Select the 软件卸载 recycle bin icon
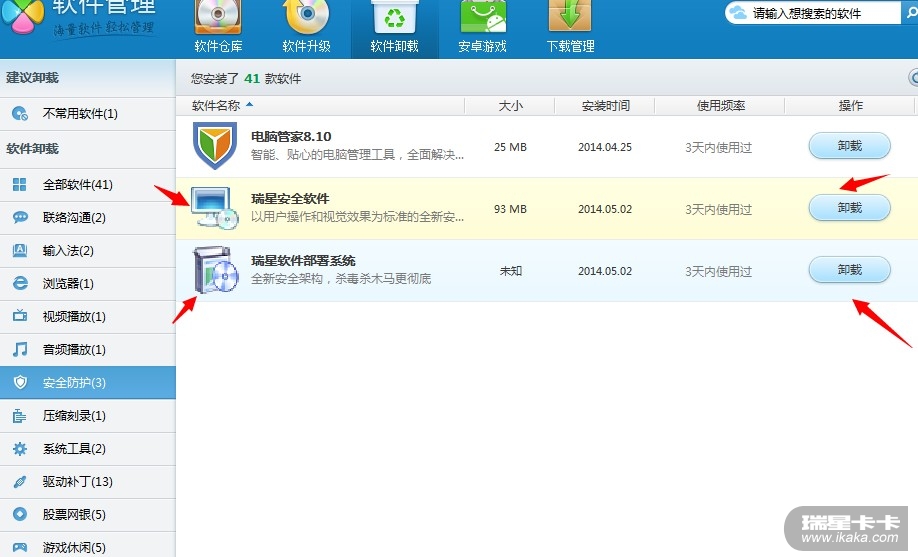Screen dimensions: 918x557 [395, 16]
